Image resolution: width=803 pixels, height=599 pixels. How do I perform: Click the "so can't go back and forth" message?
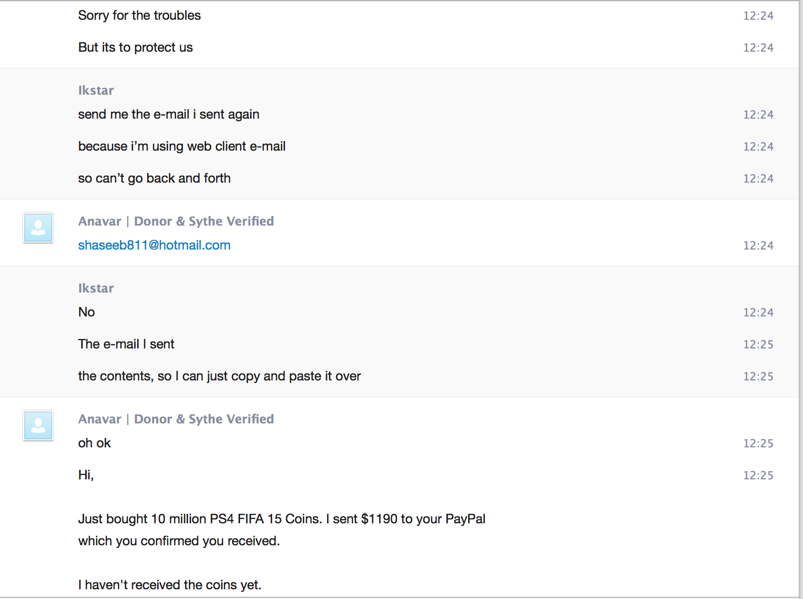(154, 178)
